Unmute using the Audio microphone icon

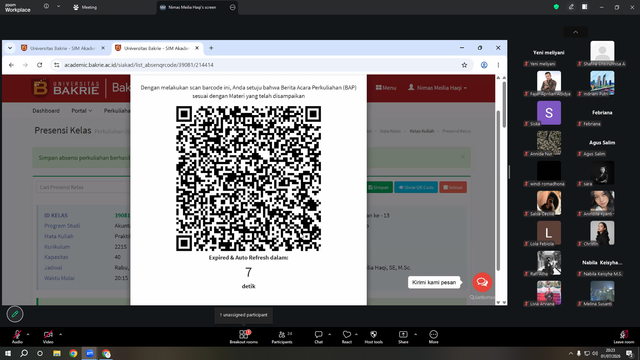pyautogui.click(x=17, y=334)
